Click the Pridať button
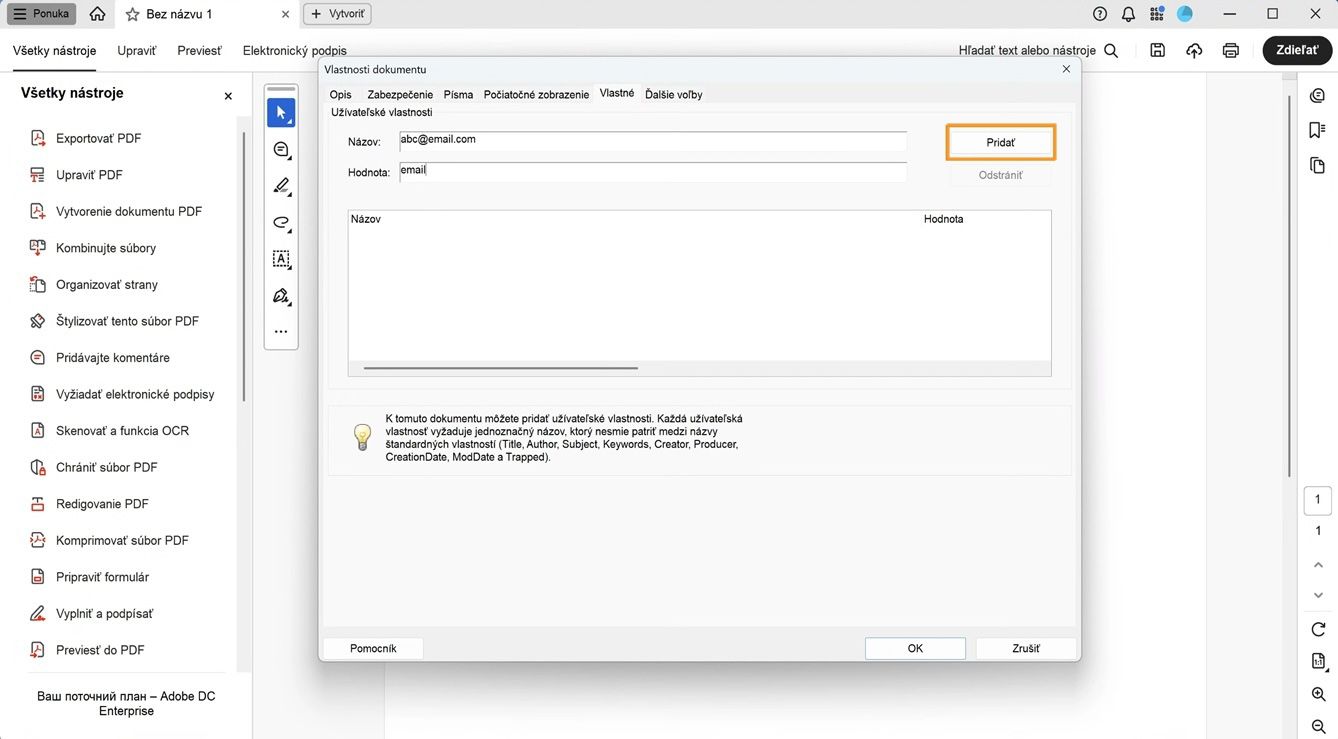 (x=1000, y=143)
